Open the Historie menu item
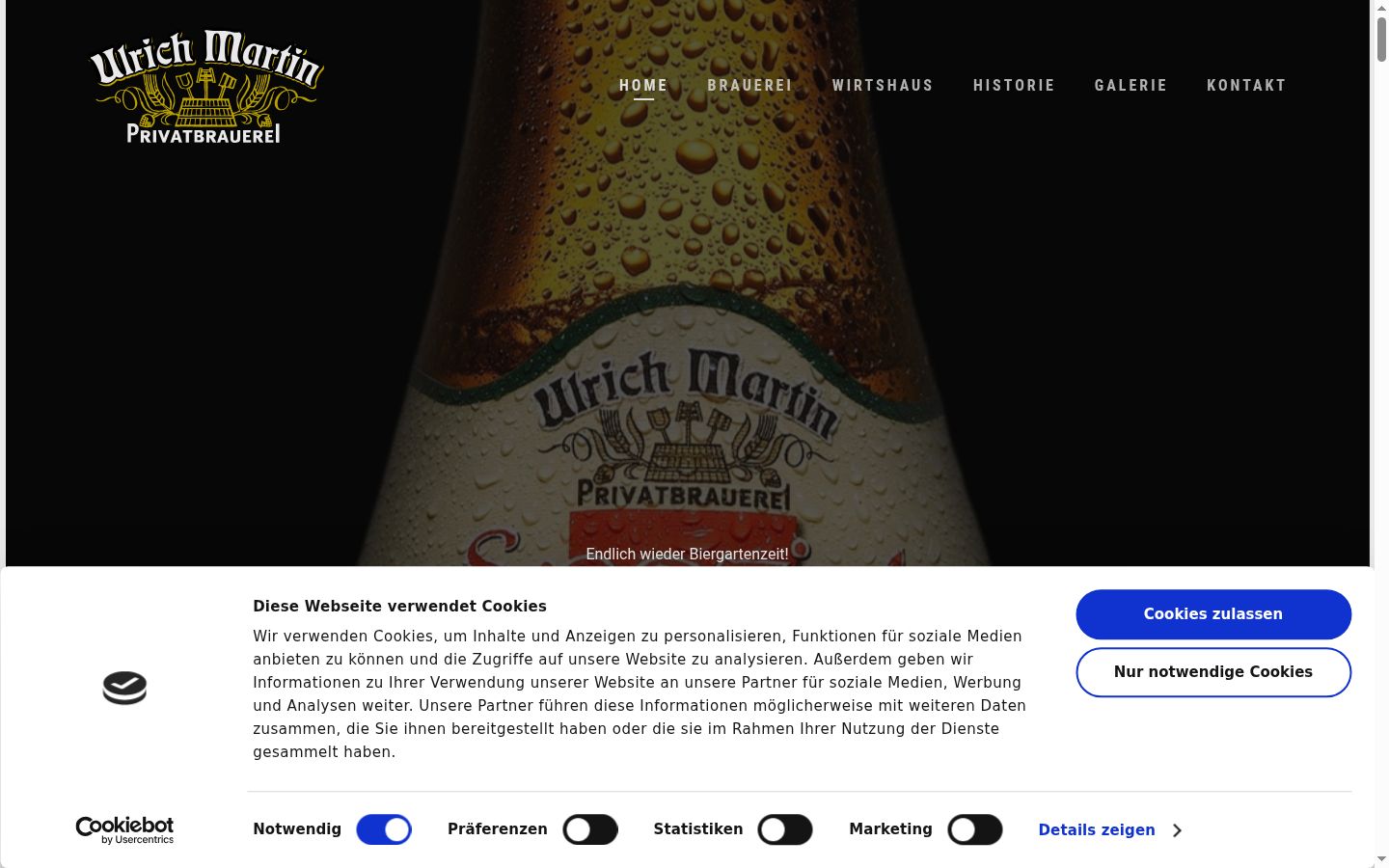The image size is (1389, 868). click(1014, 85)
